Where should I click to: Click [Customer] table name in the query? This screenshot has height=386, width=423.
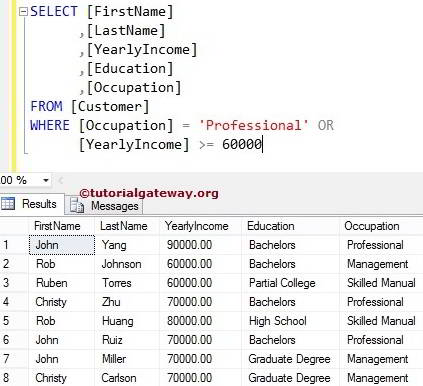click(110, 107)
